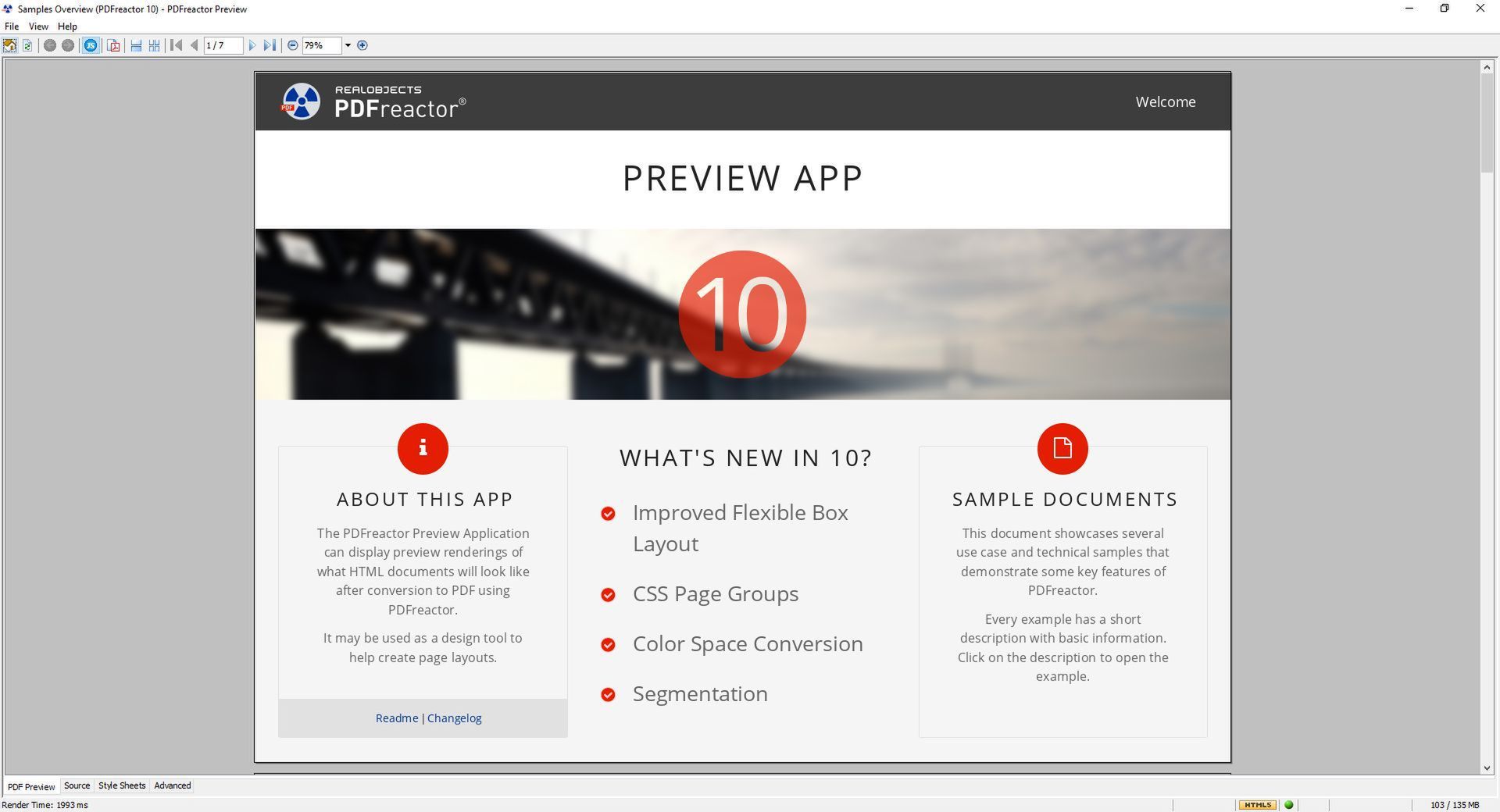
Task: Click inside the page number input field
Action: coord(224,45)
